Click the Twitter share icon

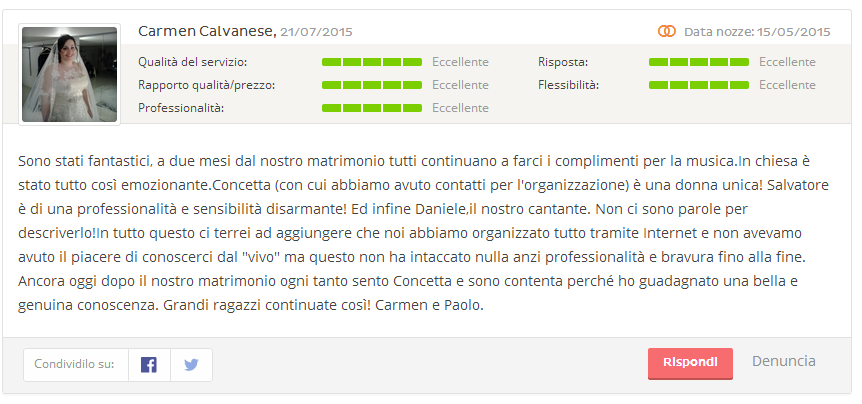pyautogui.click(x=191, y=365)
